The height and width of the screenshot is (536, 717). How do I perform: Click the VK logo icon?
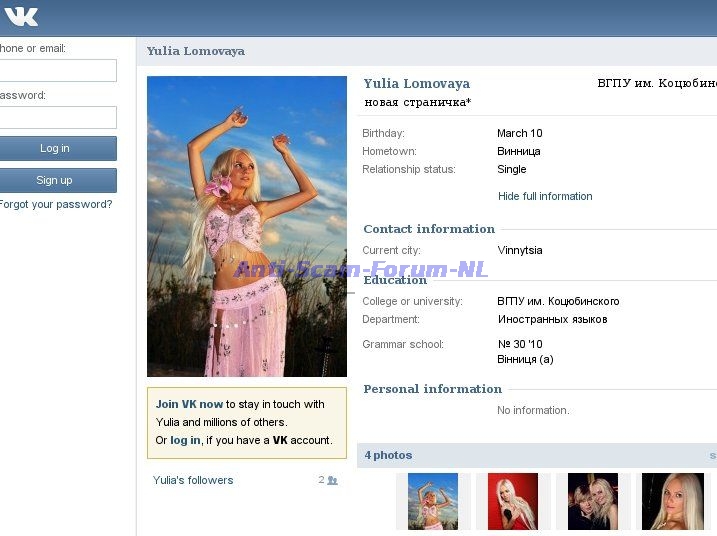point(21,16)
